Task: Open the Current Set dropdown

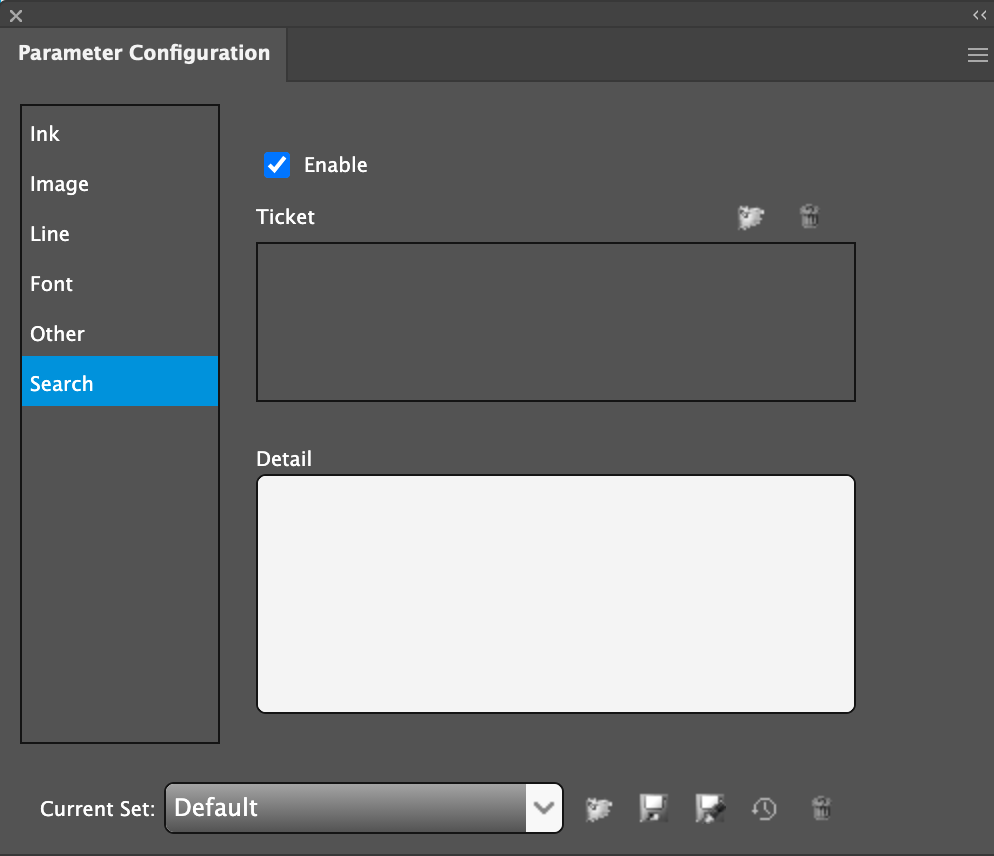Action: (346, 808)
